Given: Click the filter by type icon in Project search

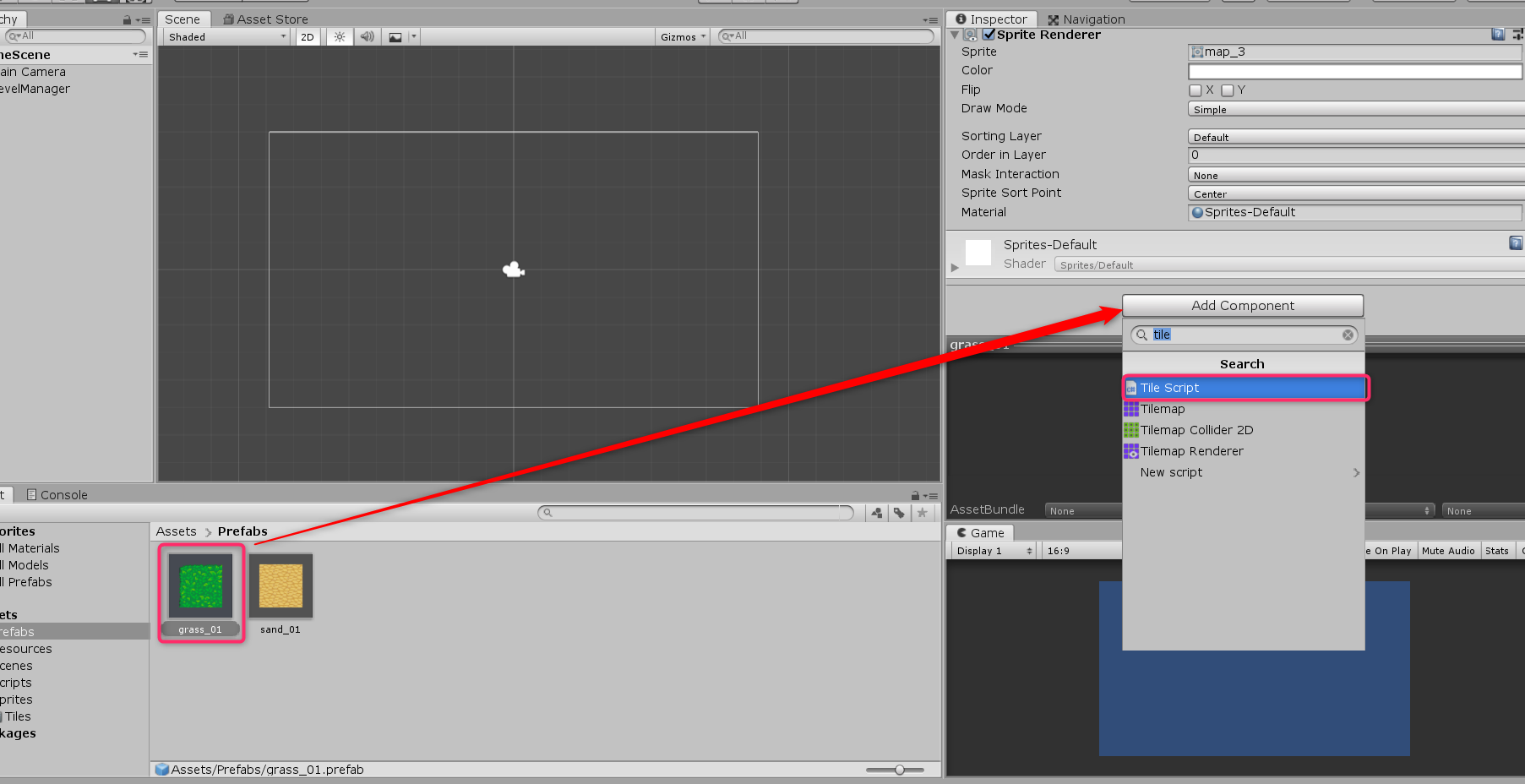Looking at the screenshot, I should 876,512.
